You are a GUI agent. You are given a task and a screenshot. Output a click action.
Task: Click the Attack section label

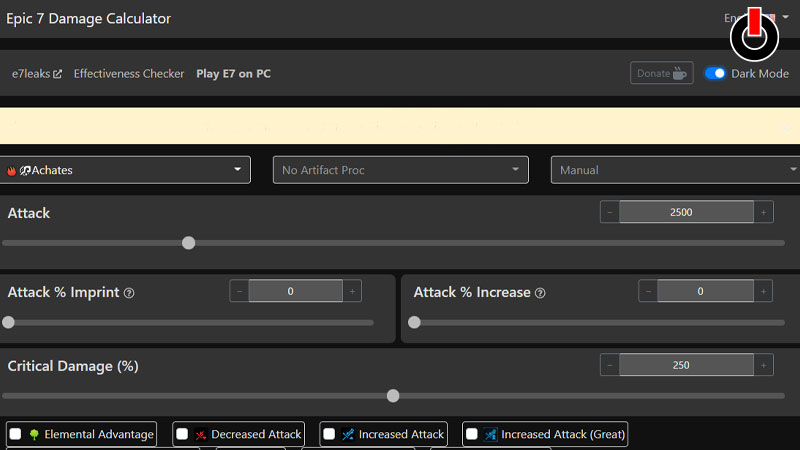coord(29,213)
